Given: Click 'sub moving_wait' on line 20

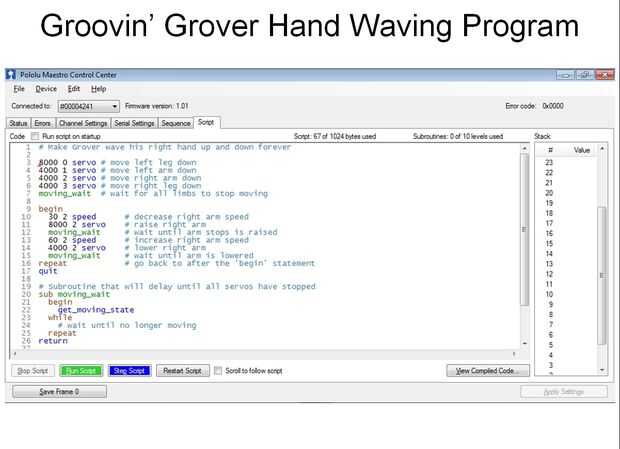Looking at the screenshot, I should point(74,294).
